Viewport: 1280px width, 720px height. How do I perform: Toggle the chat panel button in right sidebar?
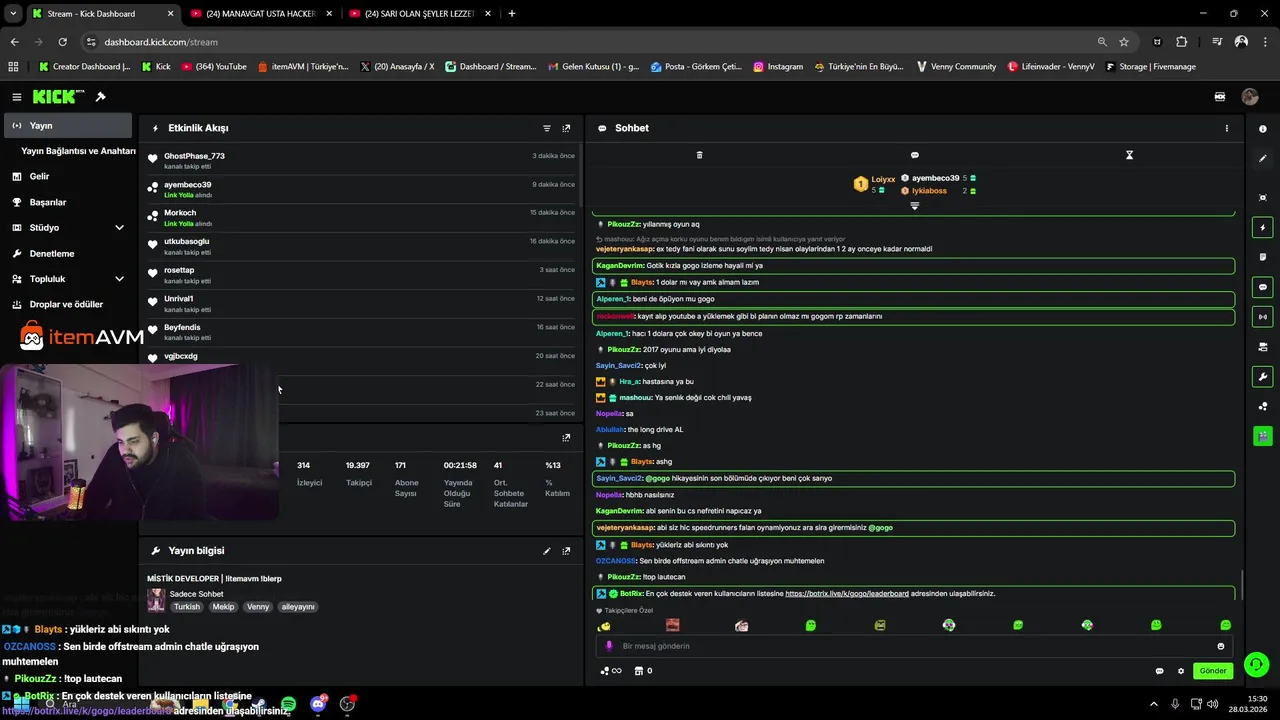coord(1263,287)
